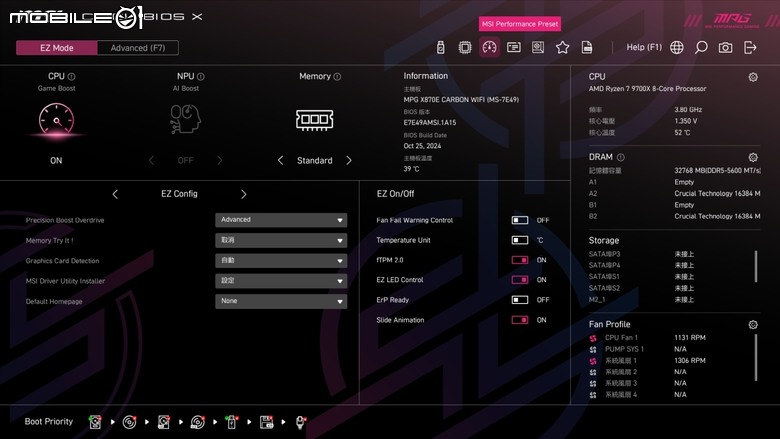Click the Storage section scrollbar
This screenshot has width=780, height=439.
coord(756,266)
